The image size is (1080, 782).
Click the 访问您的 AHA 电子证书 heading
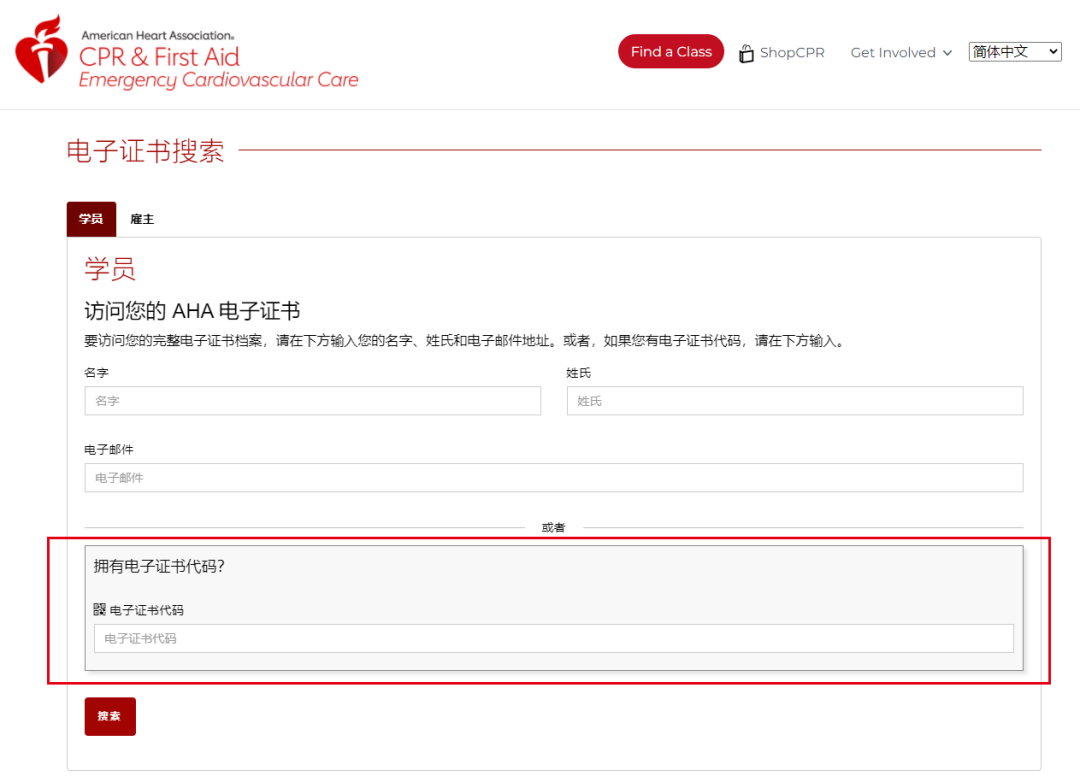pos(192,311)
